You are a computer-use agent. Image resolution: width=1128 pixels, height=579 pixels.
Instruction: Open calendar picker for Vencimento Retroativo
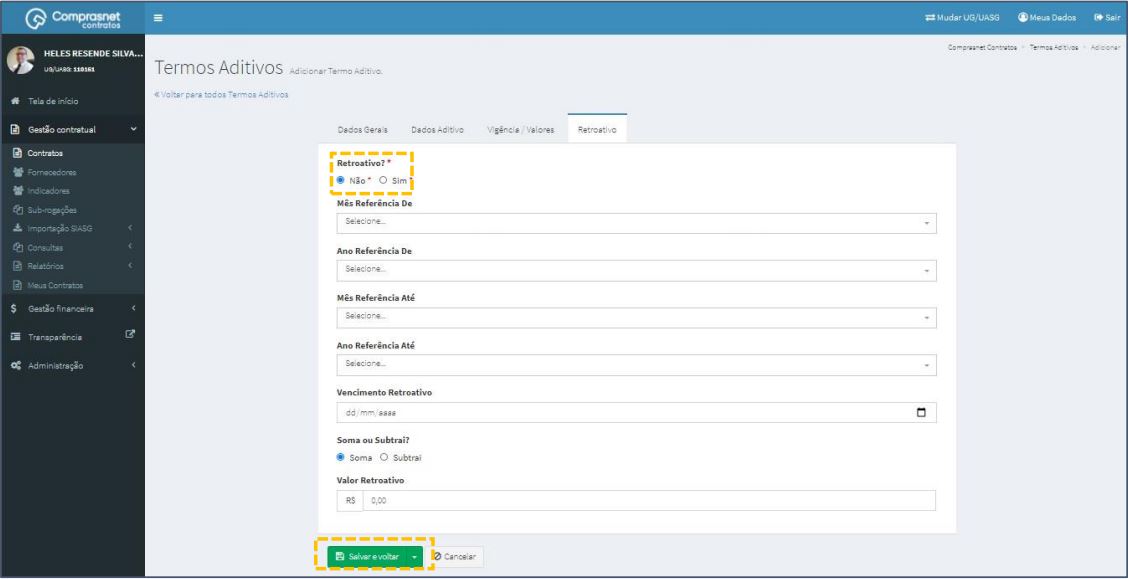[x=922, y=413]
